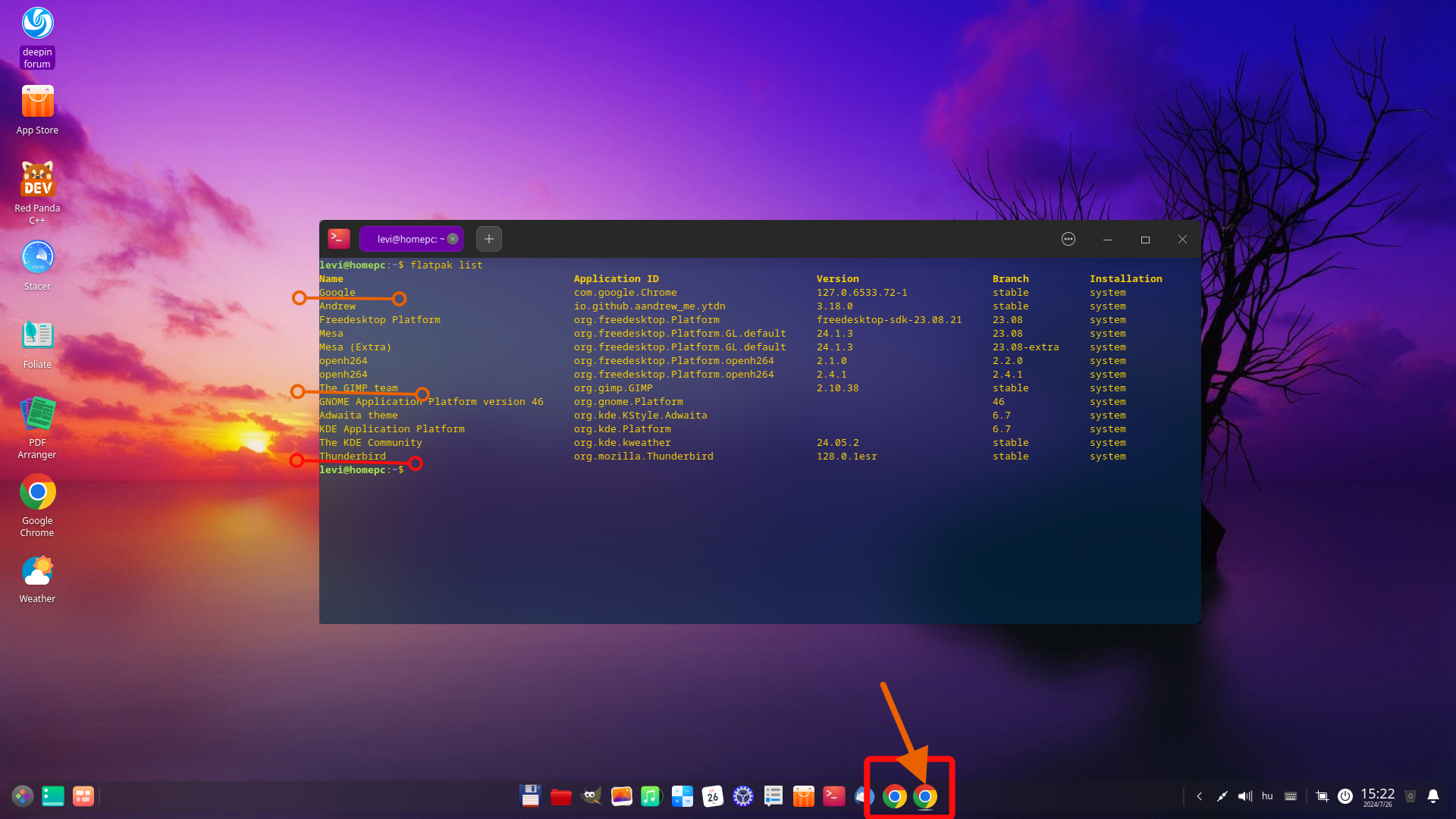1456x819 pixels.
Task: Open the terminal's three-dot menu
Action: tap(1068, 239)
